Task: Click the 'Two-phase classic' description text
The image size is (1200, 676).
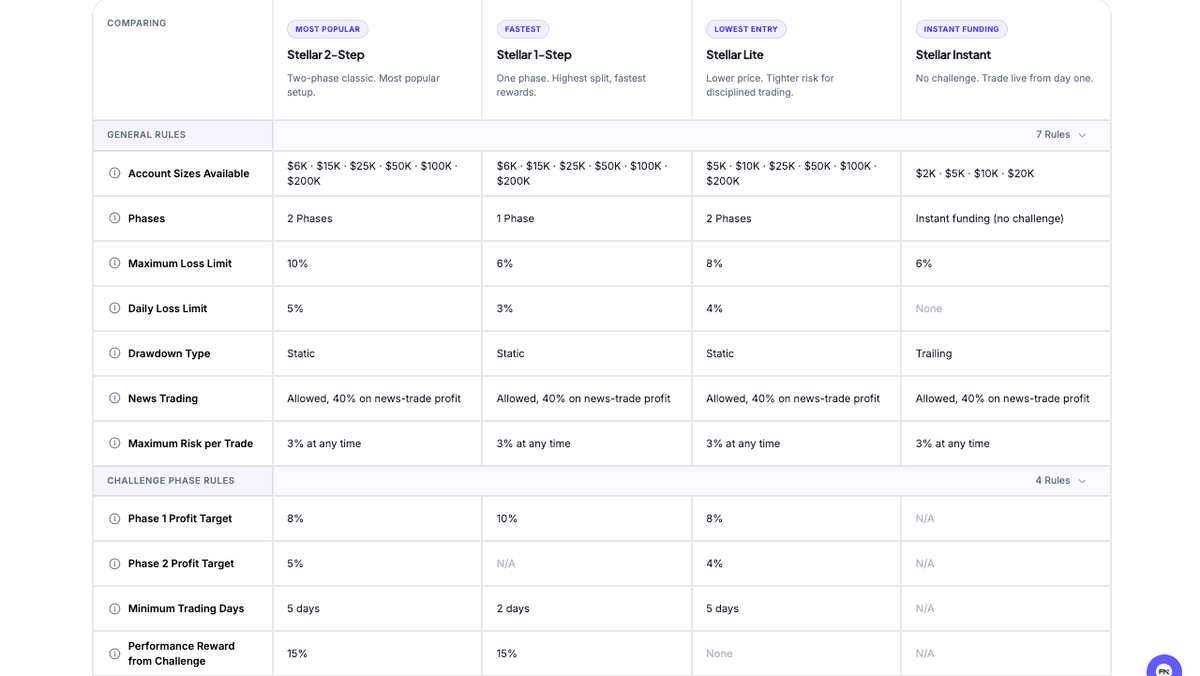Action: 364,85
